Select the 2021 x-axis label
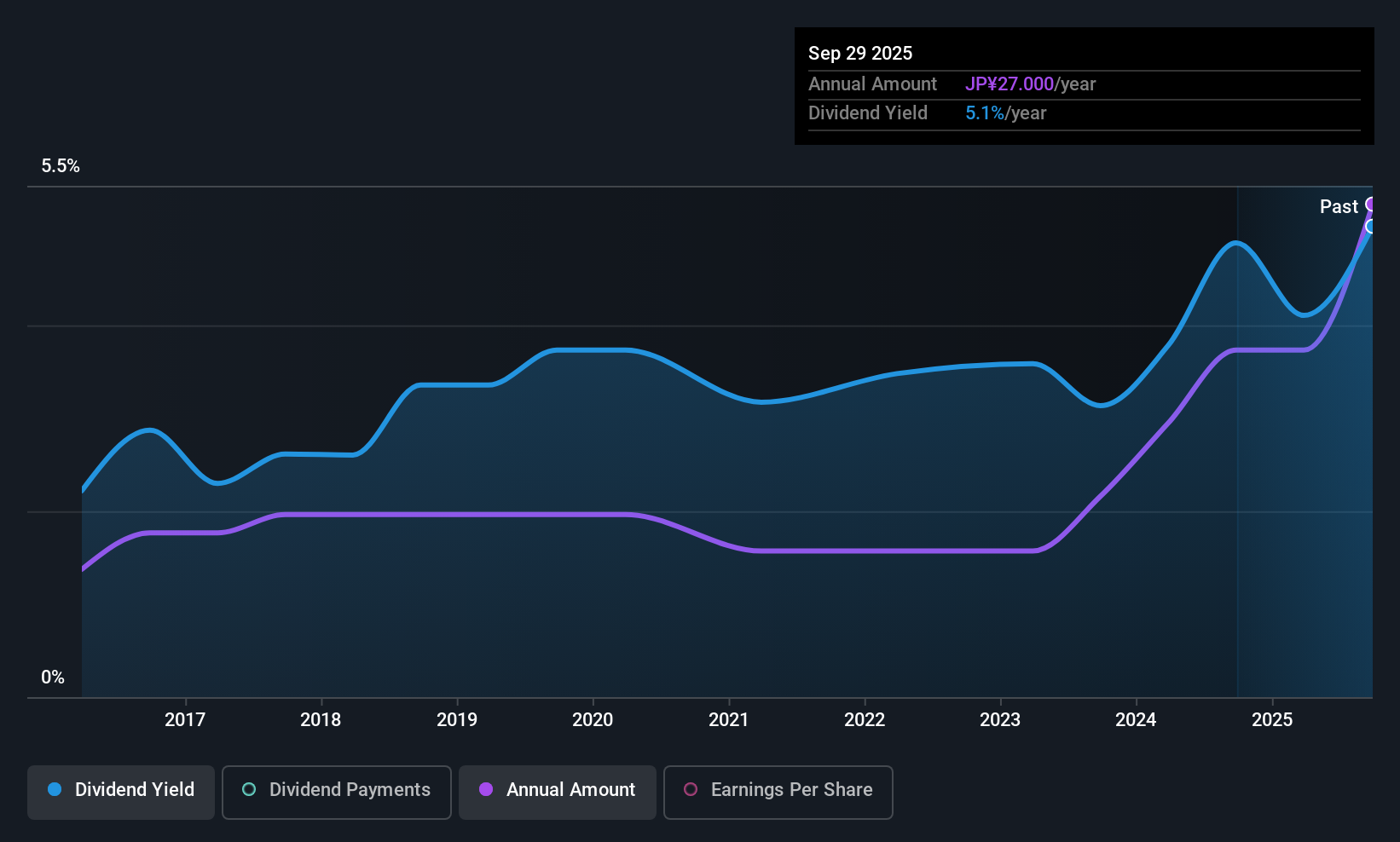The width and height of the screenshot is (1400, 842). (729, 720)
